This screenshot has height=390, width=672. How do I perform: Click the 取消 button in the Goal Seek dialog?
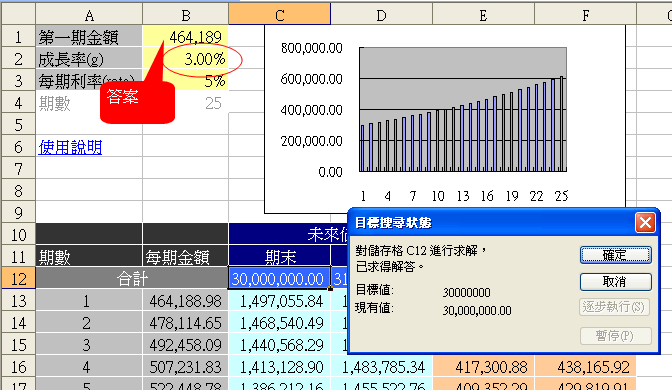615,282
